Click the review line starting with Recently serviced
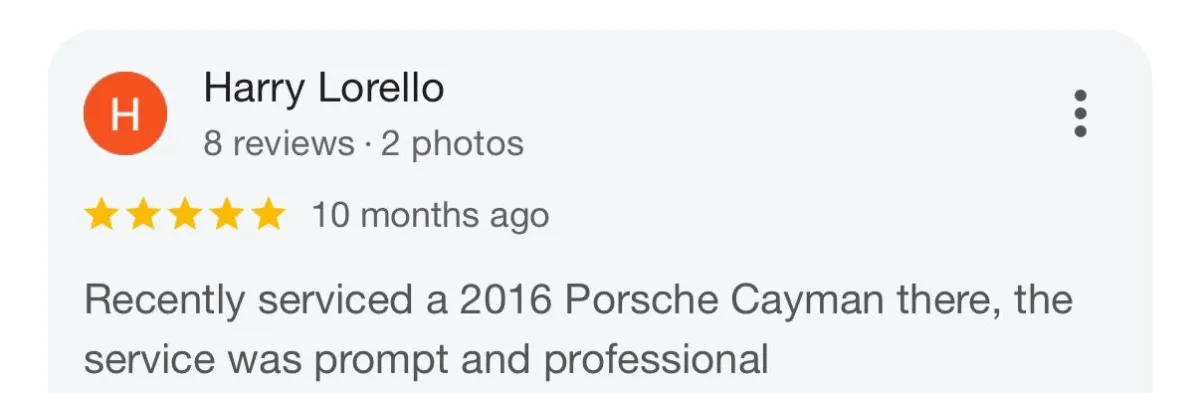 coord(578,300)
